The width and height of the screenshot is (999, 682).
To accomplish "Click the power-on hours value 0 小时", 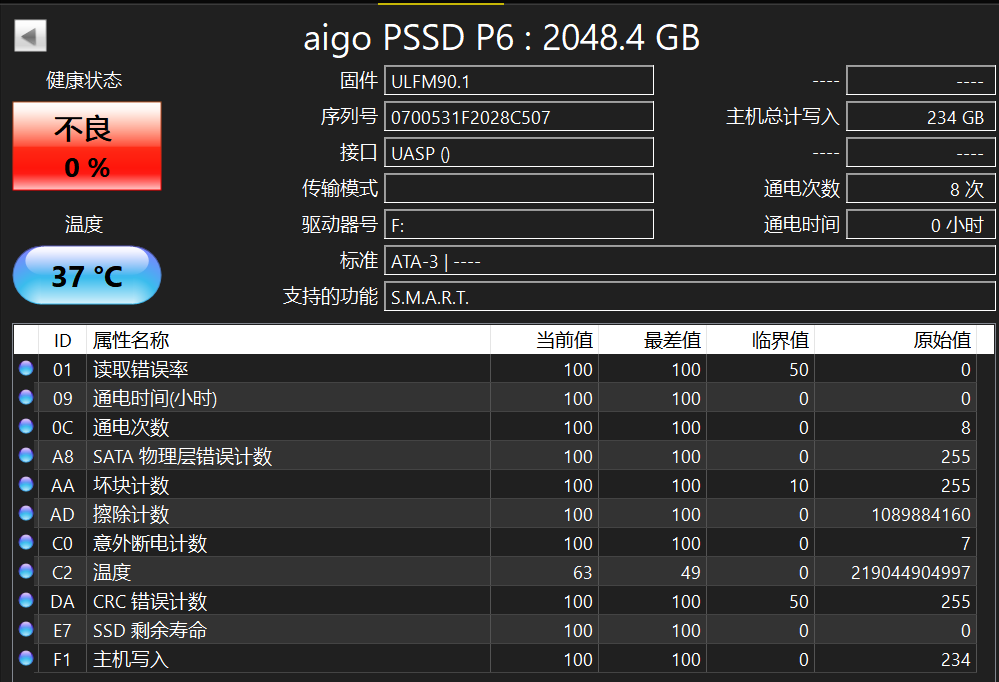I will [x=921, y=224].
